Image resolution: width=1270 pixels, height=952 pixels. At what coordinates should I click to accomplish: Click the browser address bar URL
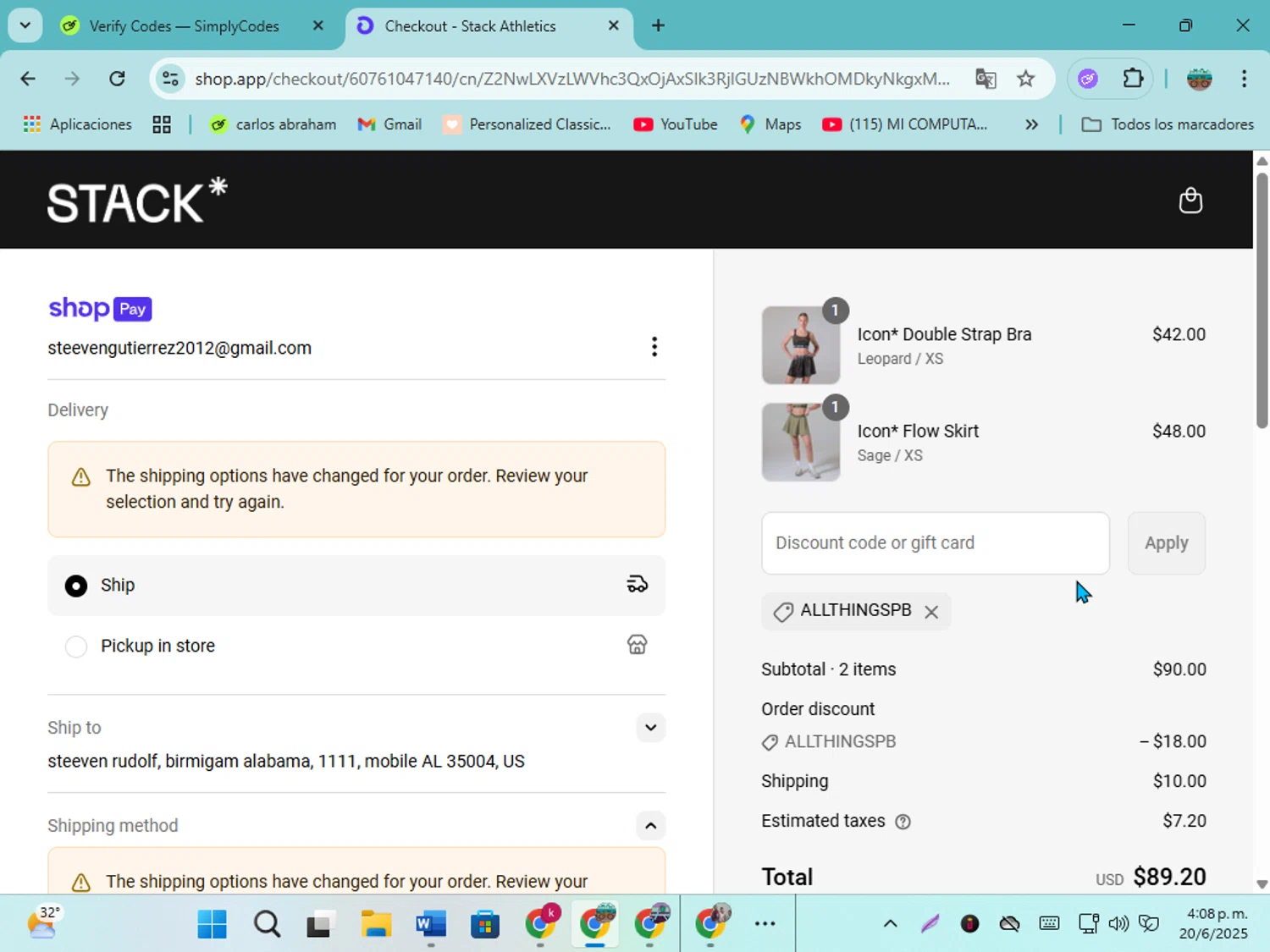(572, 79)
